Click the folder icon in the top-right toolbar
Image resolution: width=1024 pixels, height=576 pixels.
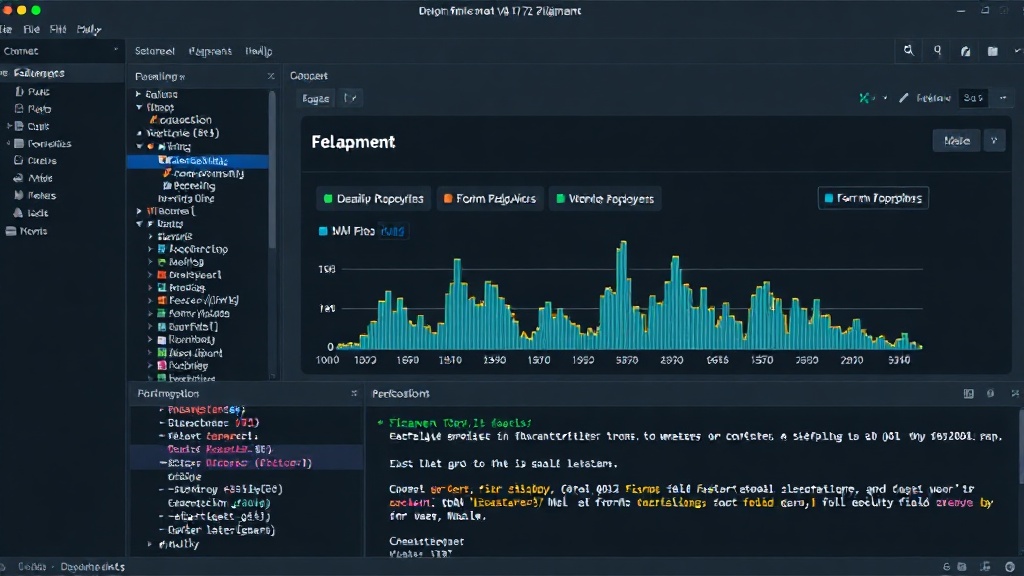[993, 51]
